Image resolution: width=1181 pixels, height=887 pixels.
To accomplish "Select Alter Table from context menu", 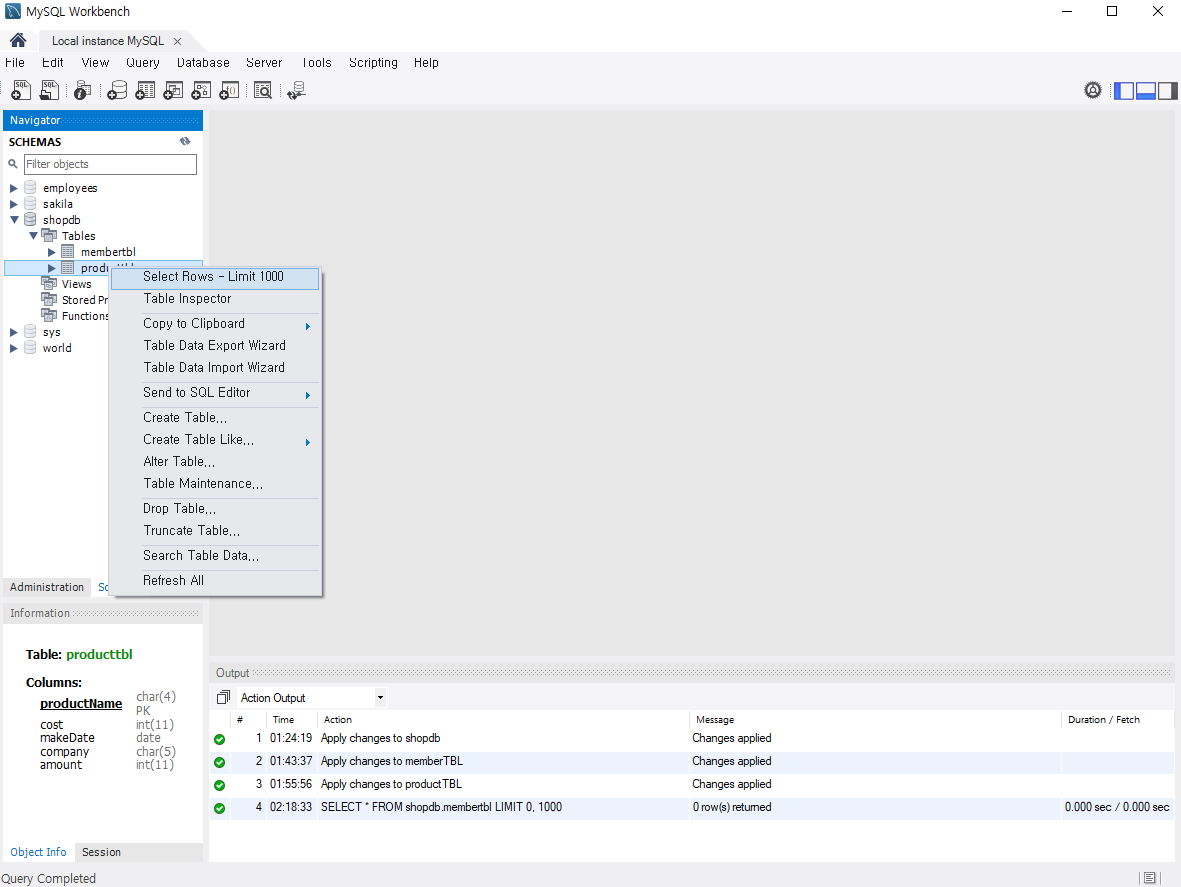I will pos(215,462).
